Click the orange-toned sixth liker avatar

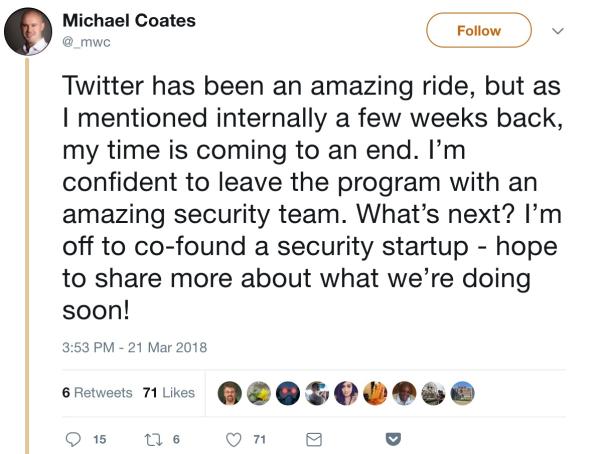(x=375, y=393)
